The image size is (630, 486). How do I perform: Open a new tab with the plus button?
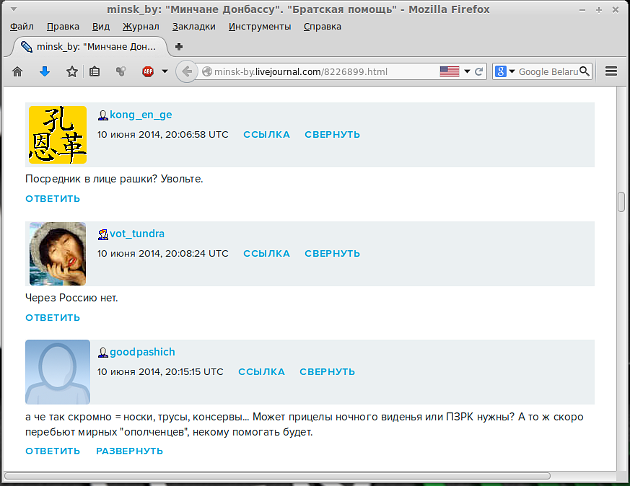[x=179, y=47]
